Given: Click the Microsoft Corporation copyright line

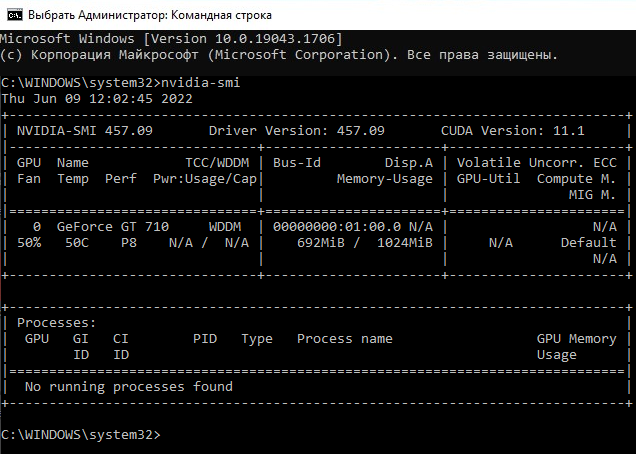Looking at the screenshot, I should pos(279,54).
